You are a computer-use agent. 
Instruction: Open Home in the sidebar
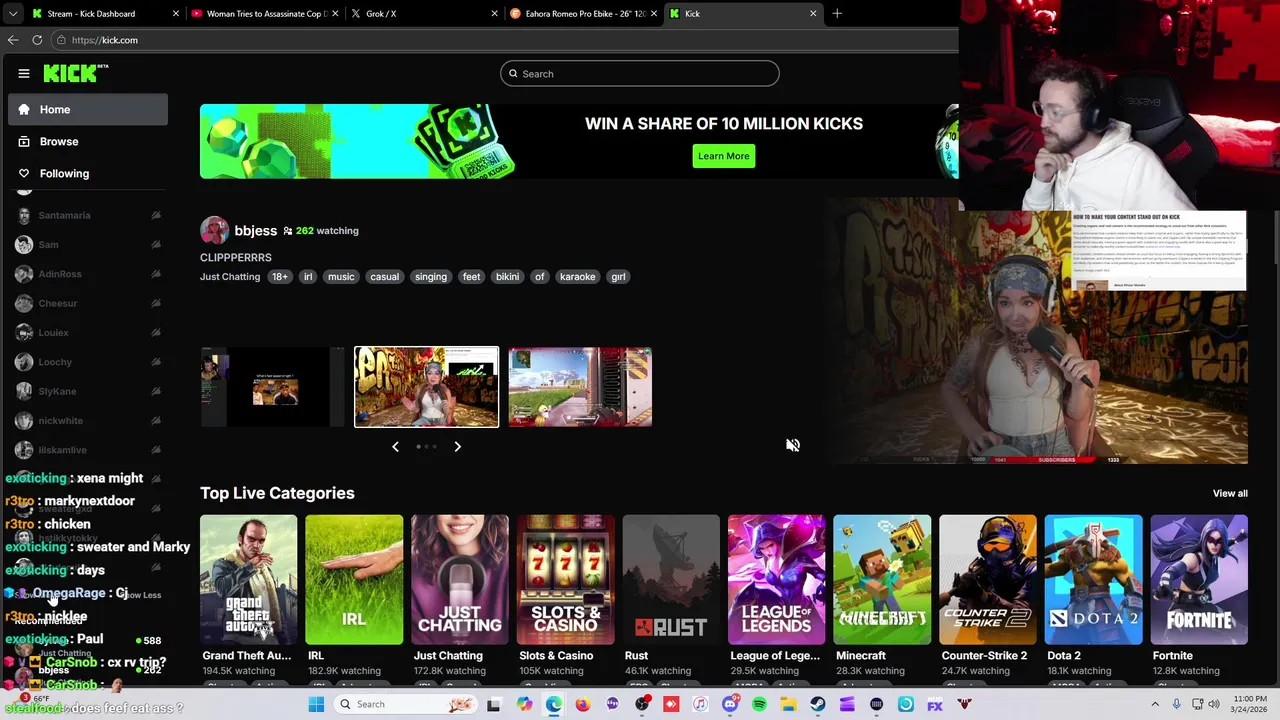click(88, 109)
